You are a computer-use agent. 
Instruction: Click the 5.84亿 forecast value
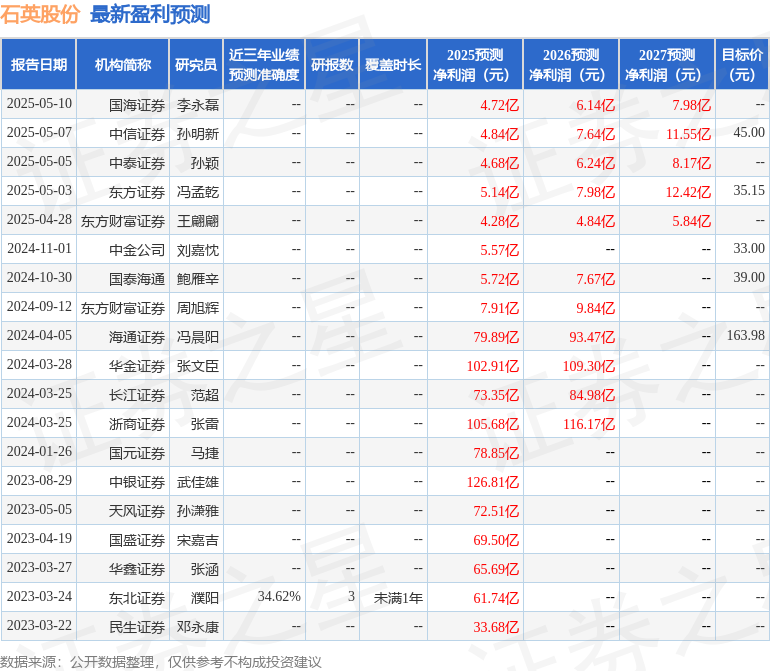pos(691,221)
